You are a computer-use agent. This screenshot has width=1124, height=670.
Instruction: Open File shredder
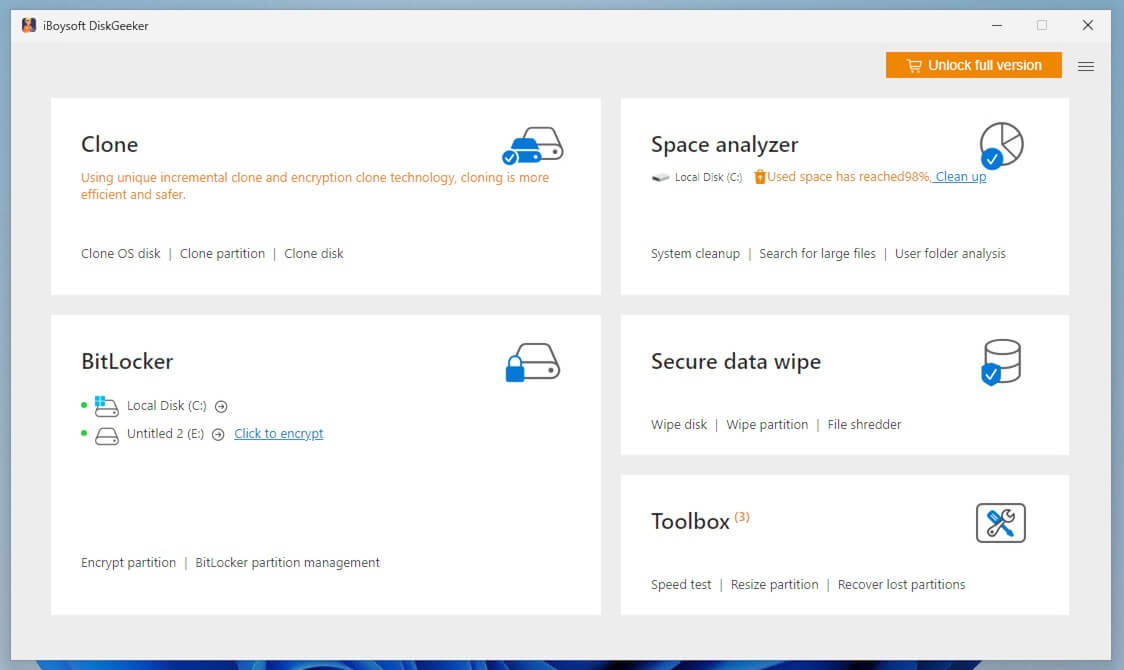[864, 425]
